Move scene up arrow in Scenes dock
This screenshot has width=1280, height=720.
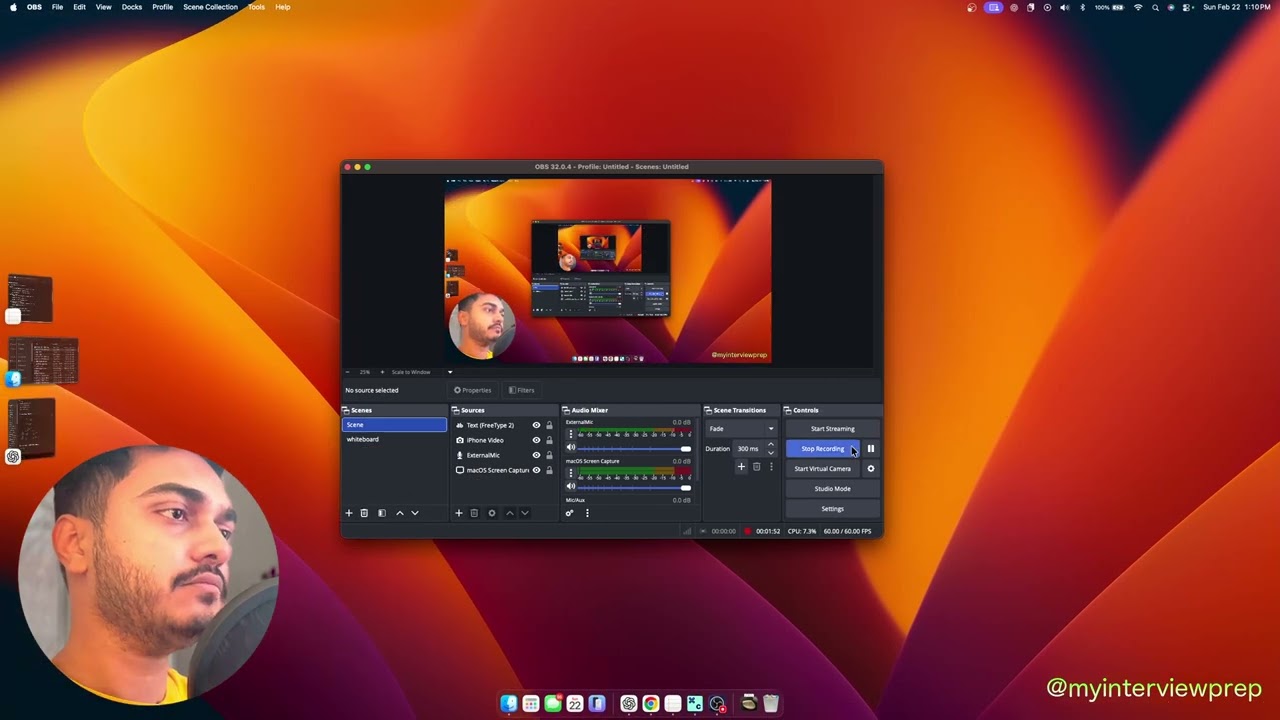(x=400, y=513)
